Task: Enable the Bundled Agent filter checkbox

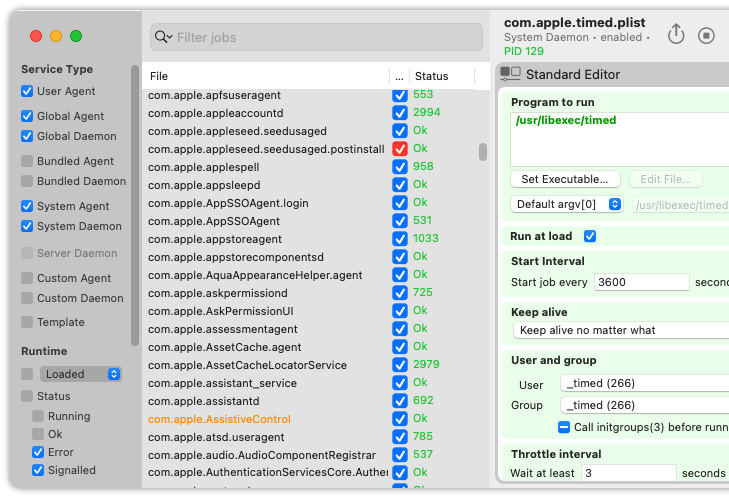Action: coord(27,161)
